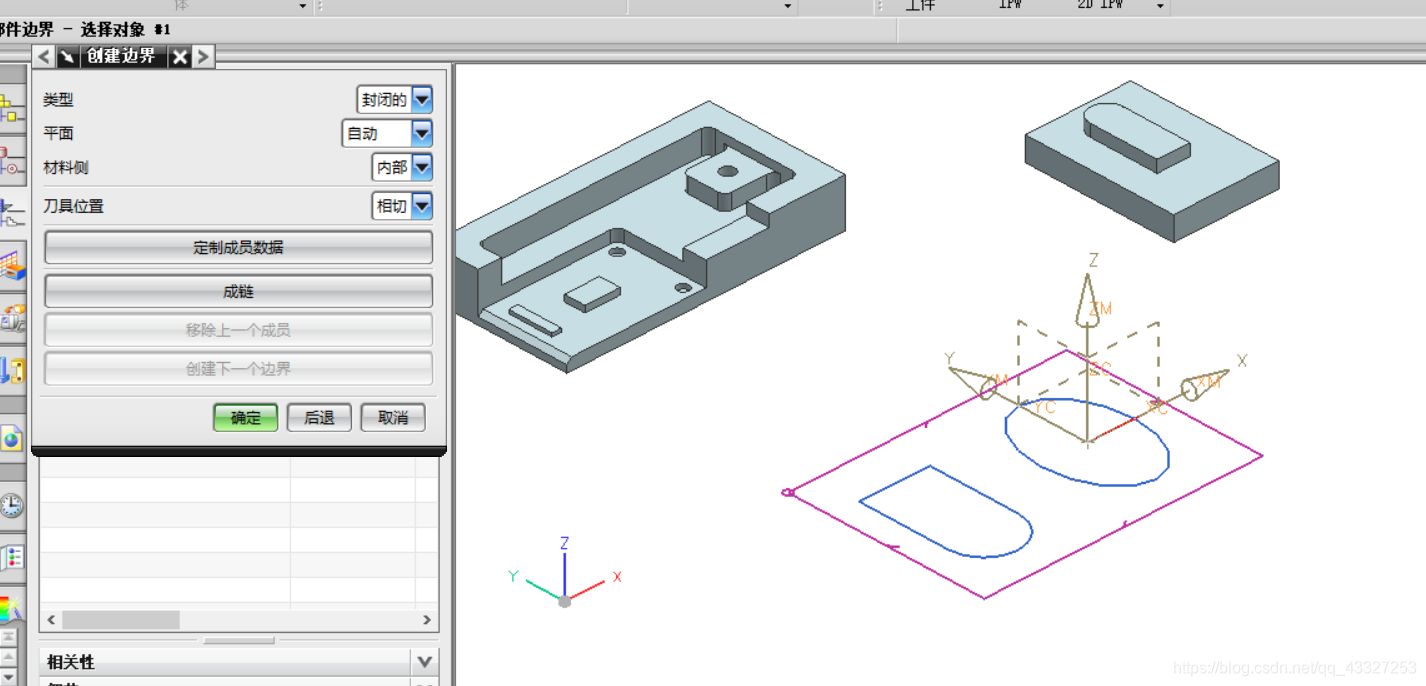This screenshot has width=1426, height=686.
Task: Confirm with the green 确定 button
Action: [x=245, y=417]
